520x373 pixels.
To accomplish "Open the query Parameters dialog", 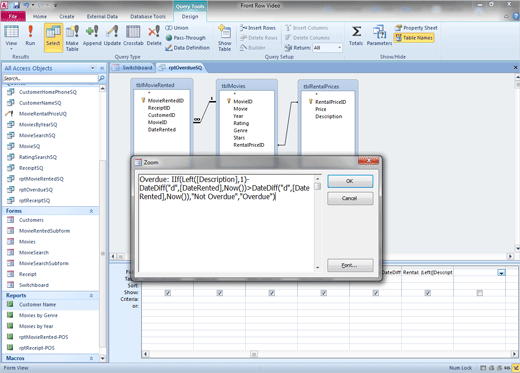I will point(379,35).
